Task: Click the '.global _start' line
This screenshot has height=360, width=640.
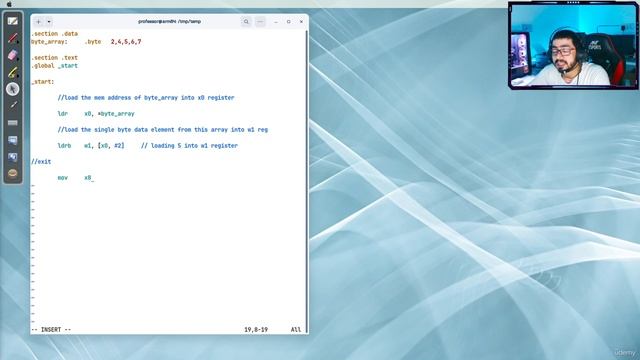Action: 54,66
